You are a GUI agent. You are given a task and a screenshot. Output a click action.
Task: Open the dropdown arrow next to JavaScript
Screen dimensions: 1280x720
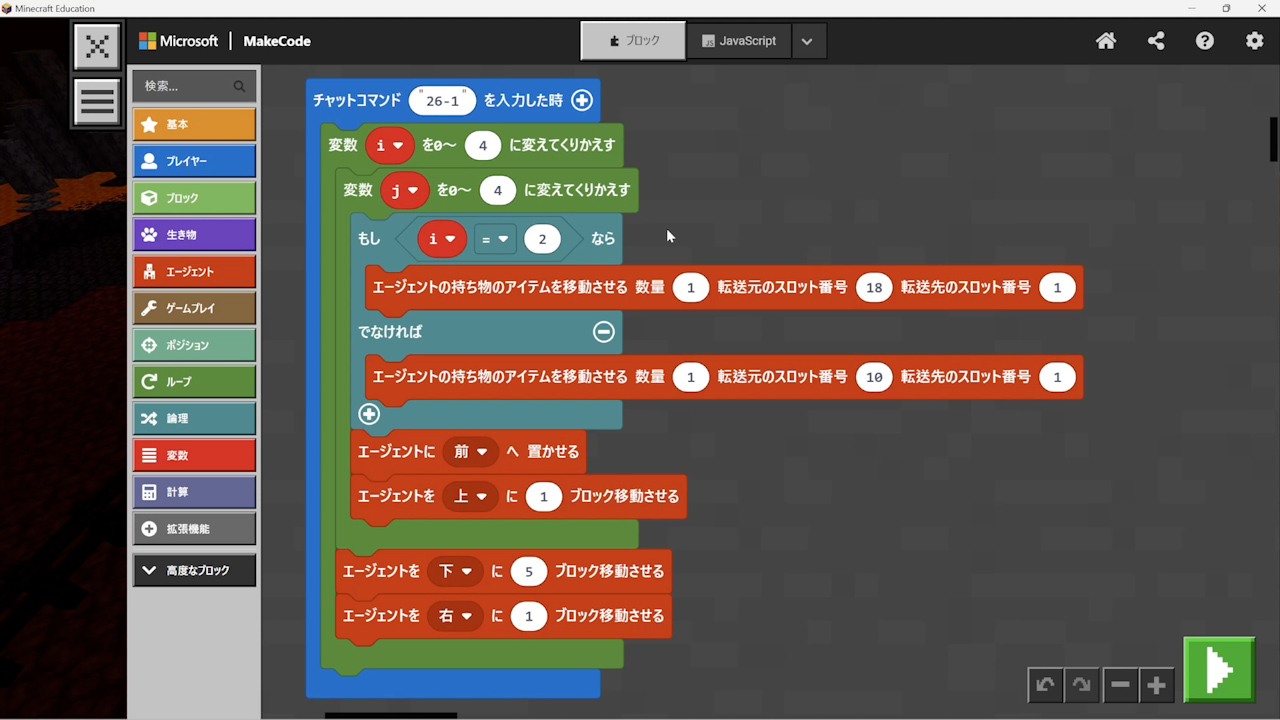pyautogui.click(x=807, y=41)
